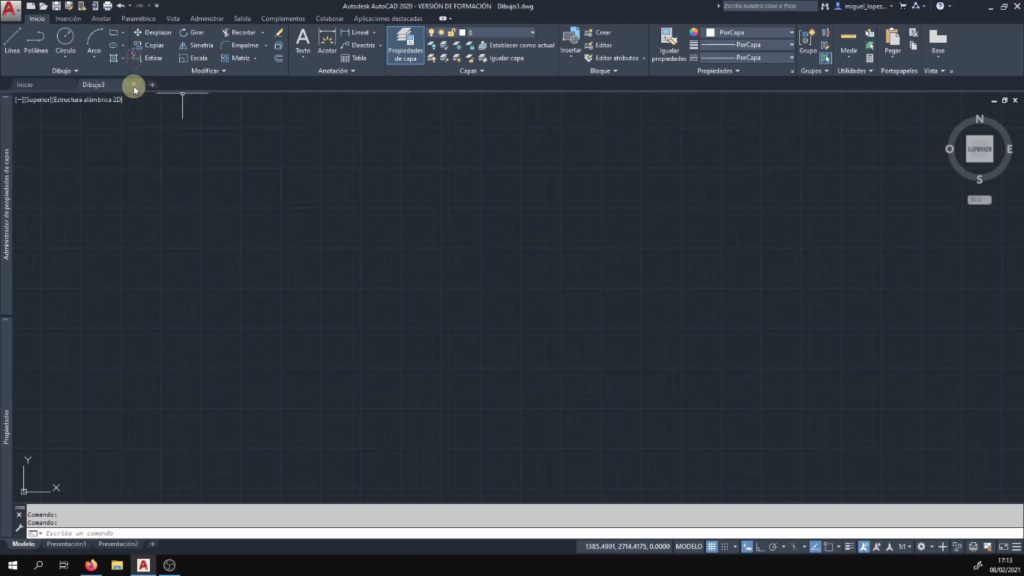Insert text with the Texto tool

(302, 40)
